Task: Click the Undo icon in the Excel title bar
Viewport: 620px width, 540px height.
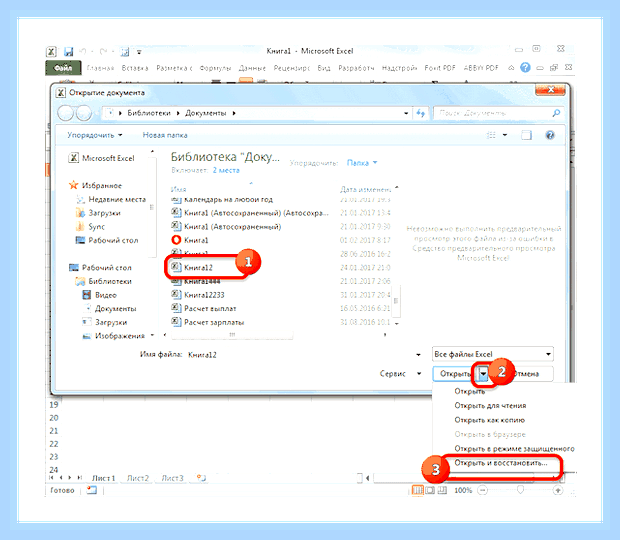Action: click(83, 51)
